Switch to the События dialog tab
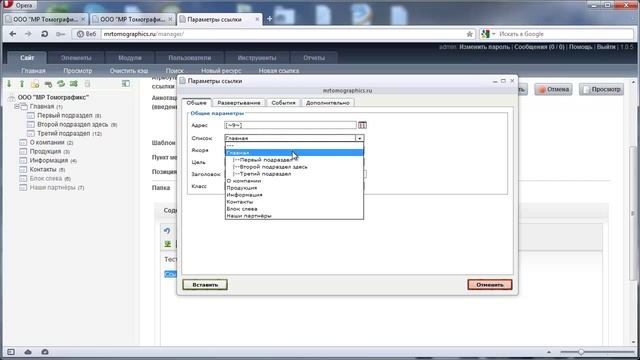This screenshot has width=640, height=360. [283, 103]
